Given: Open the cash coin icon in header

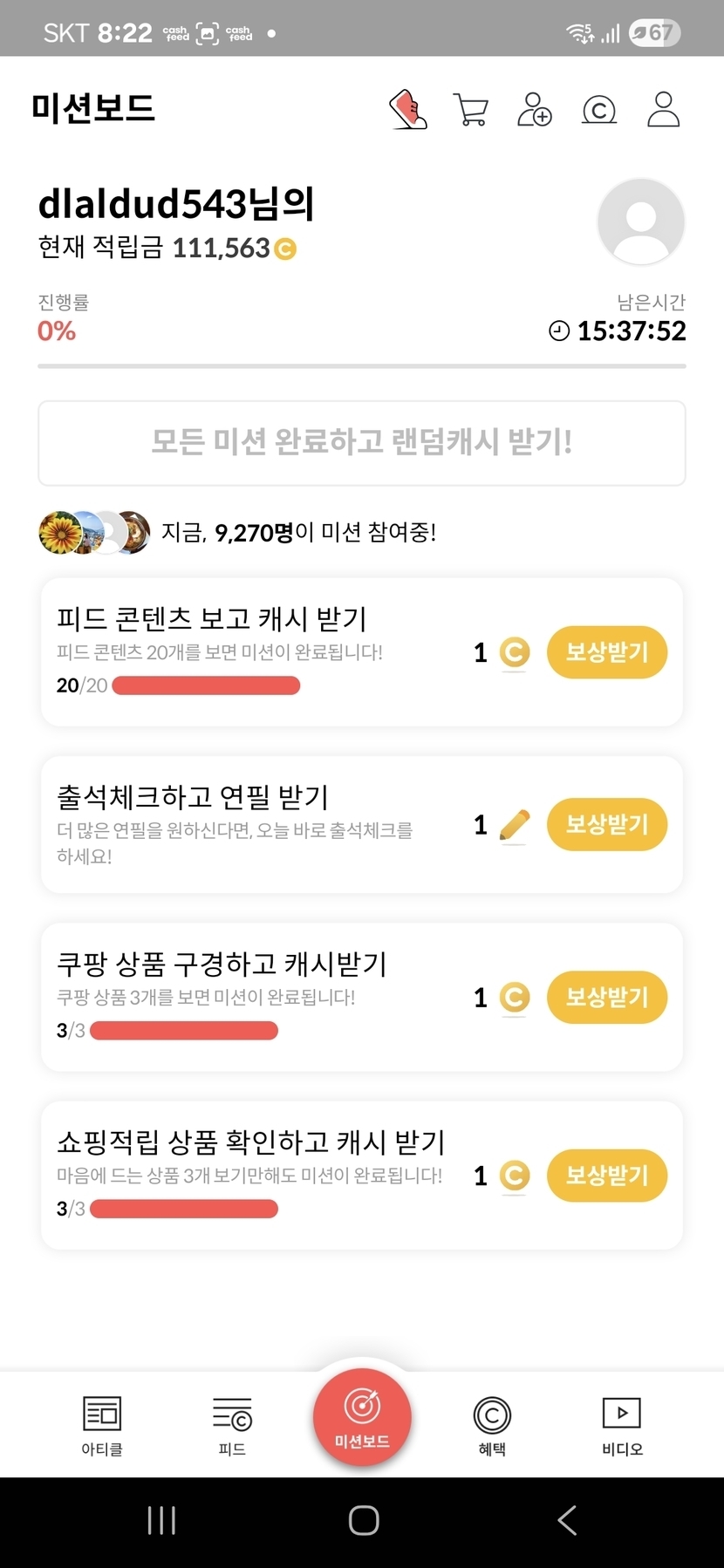Looking at the screenshot, I should click(x=599, y=111).
